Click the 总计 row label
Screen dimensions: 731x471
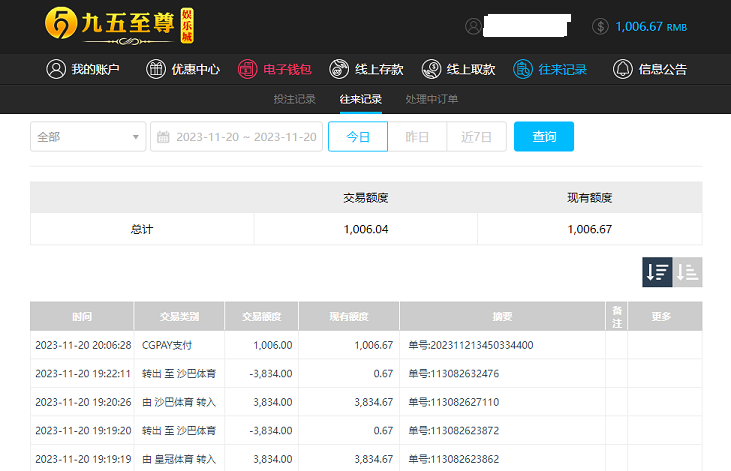coord(142,229)
